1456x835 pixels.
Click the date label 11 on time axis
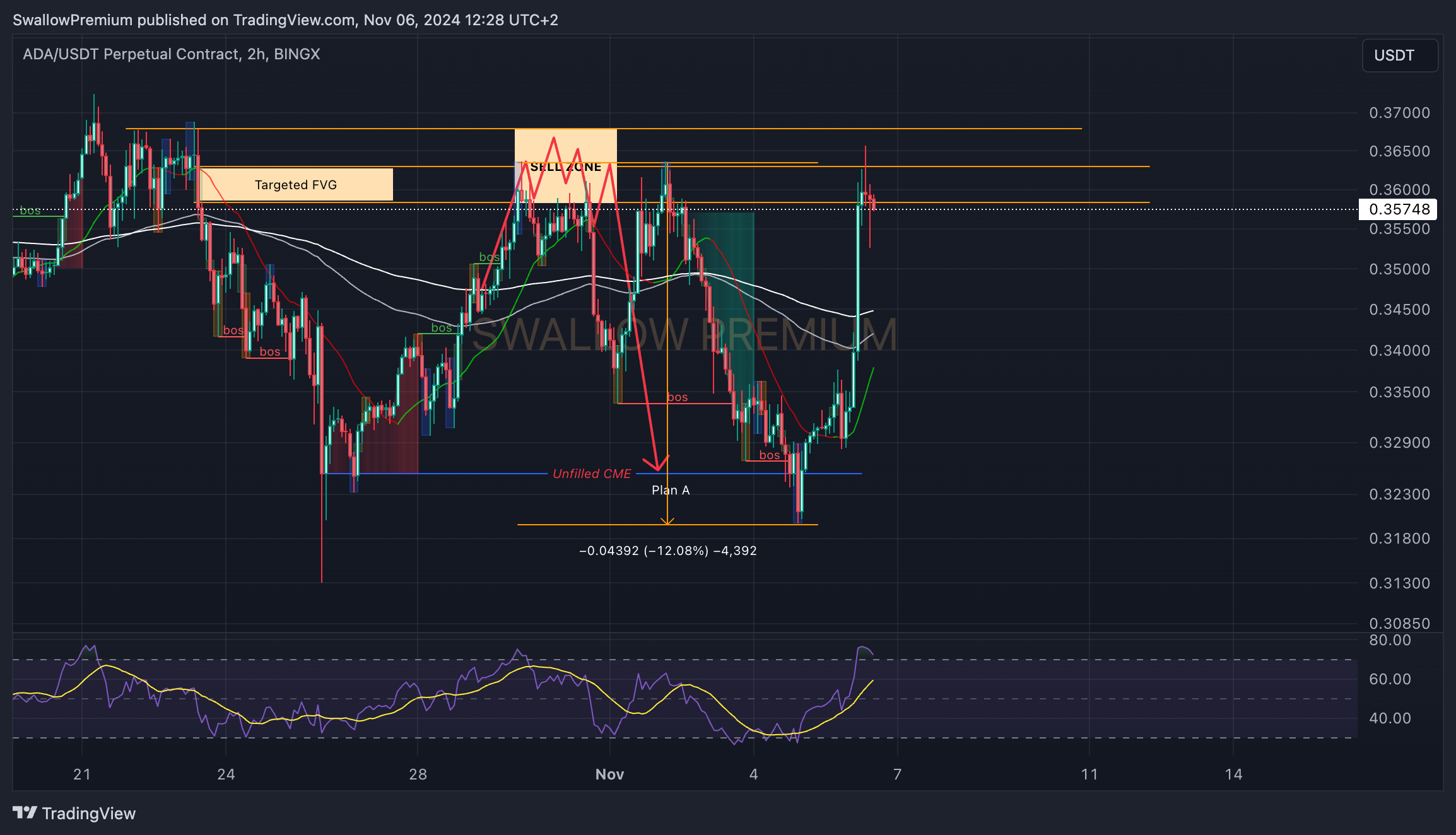[1089, 774]
